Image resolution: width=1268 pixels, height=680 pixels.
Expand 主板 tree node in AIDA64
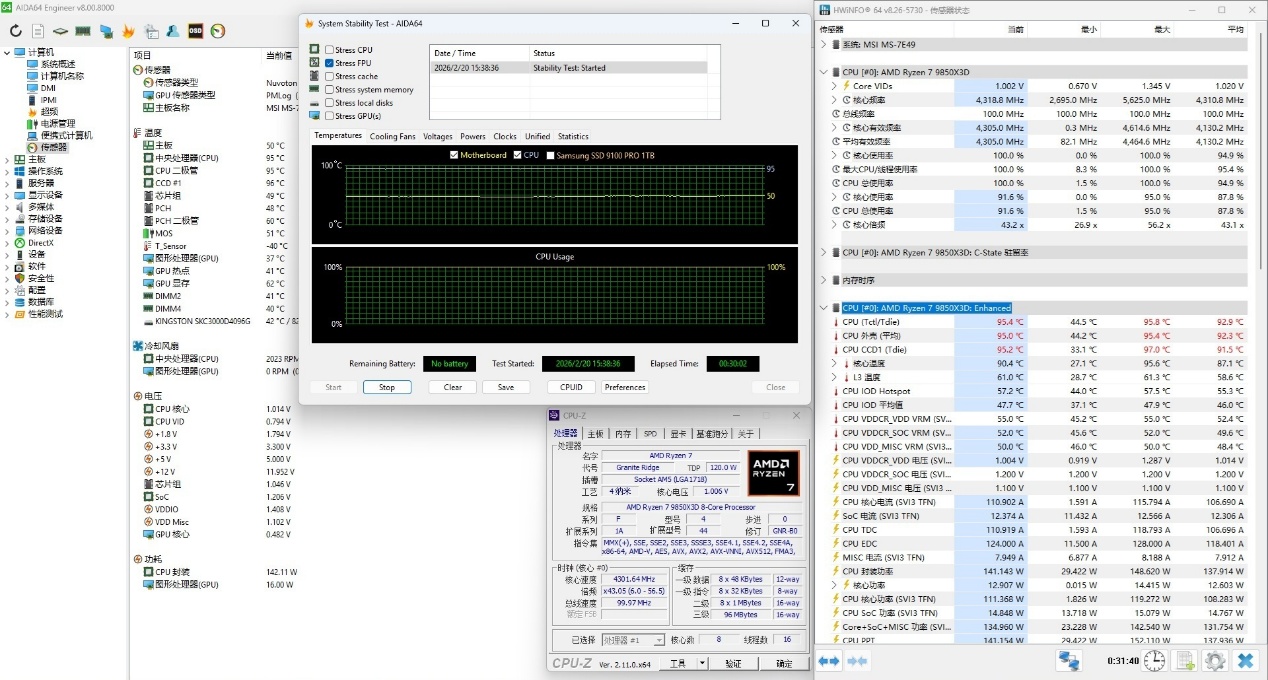click(x=7, y=159)
